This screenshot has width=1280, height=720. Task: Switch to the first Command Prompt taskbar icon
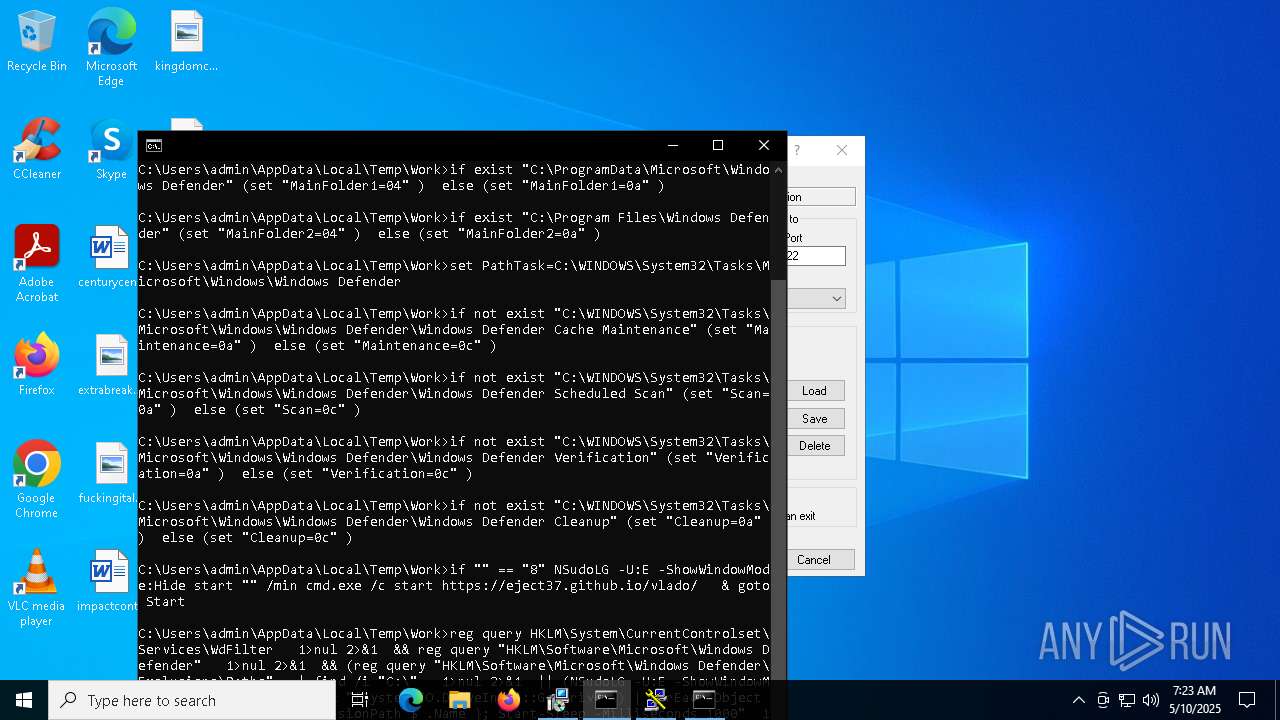[x=607, y=700]
